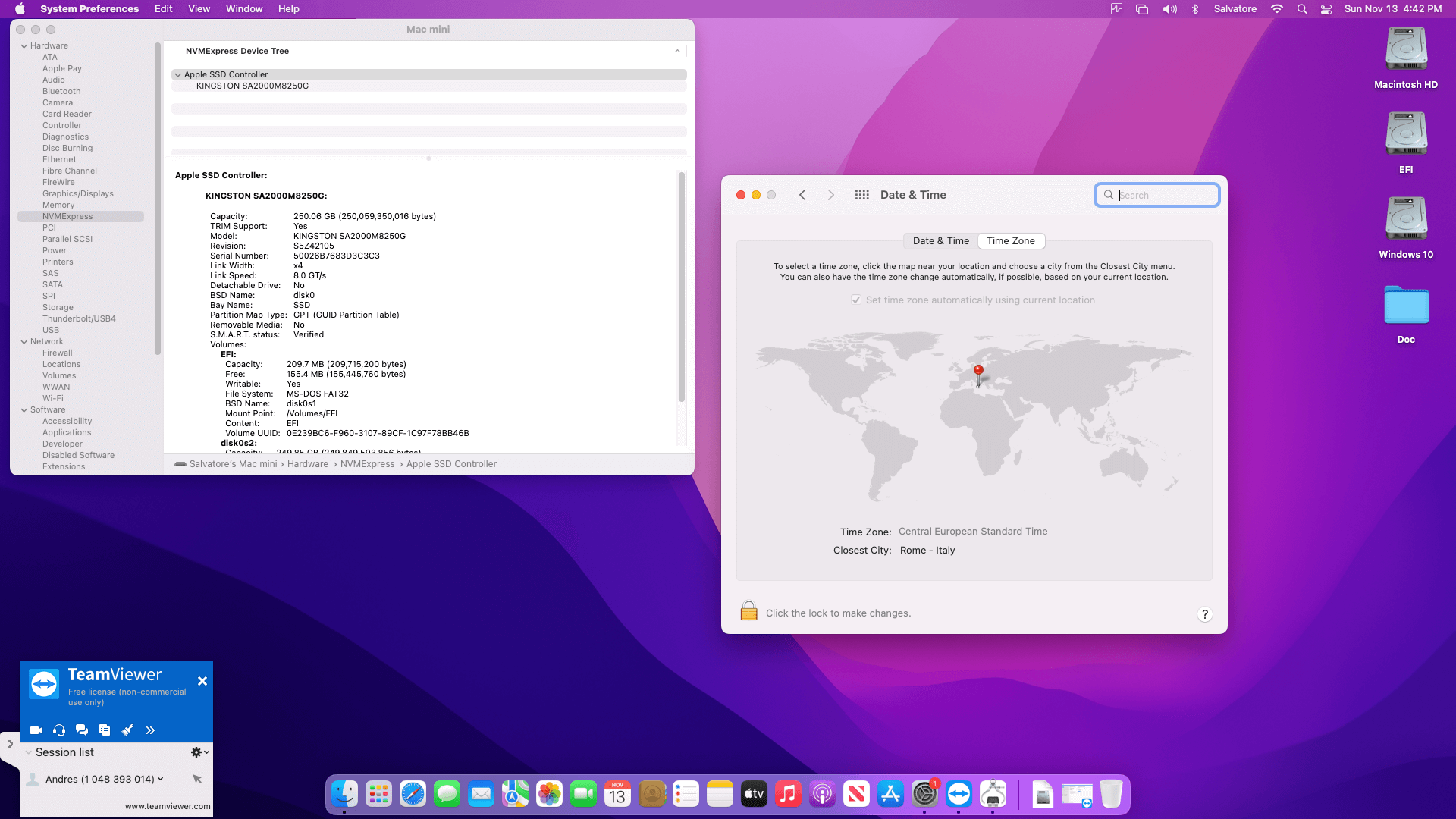Select Thunderbolt/USB4 in the sidebar
Image resolution: width=1456 pixels, height=819 pixels.
point(79,319)
